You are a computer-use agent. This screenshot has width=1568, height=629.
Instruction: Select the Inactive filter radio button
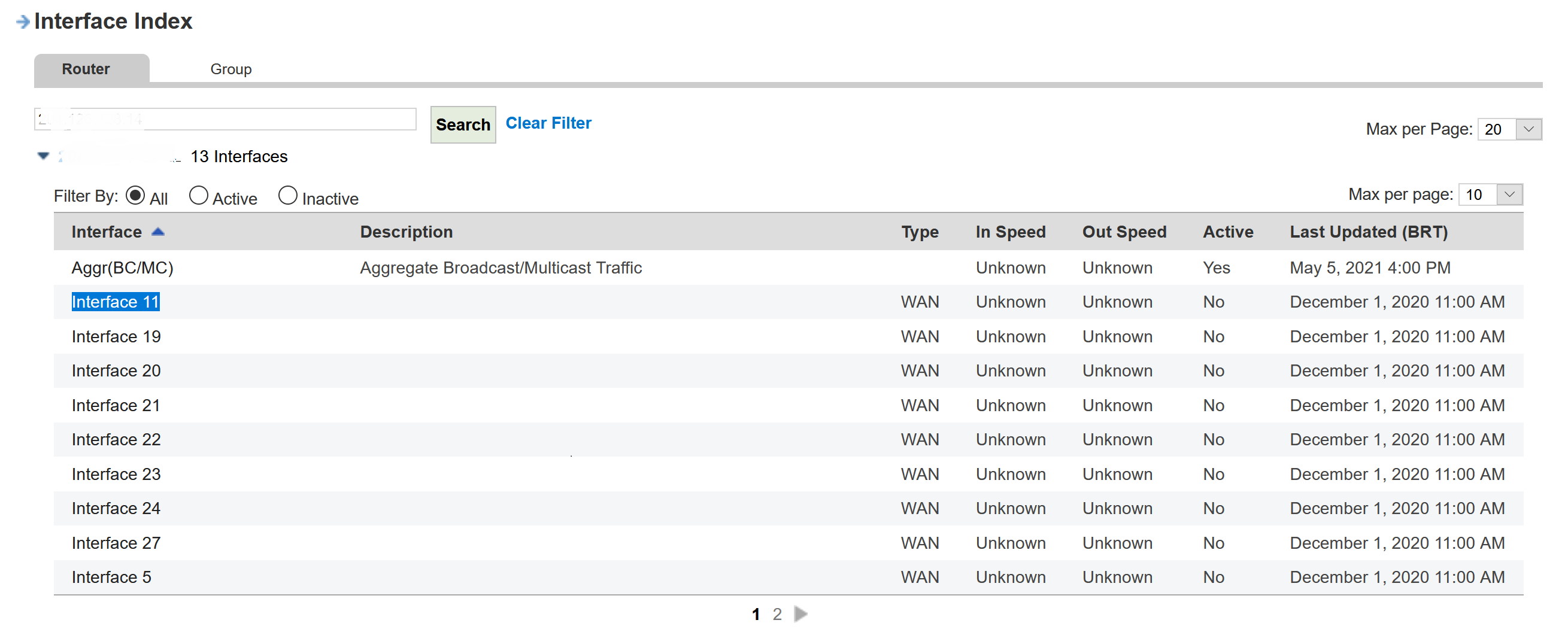[287, 196]
